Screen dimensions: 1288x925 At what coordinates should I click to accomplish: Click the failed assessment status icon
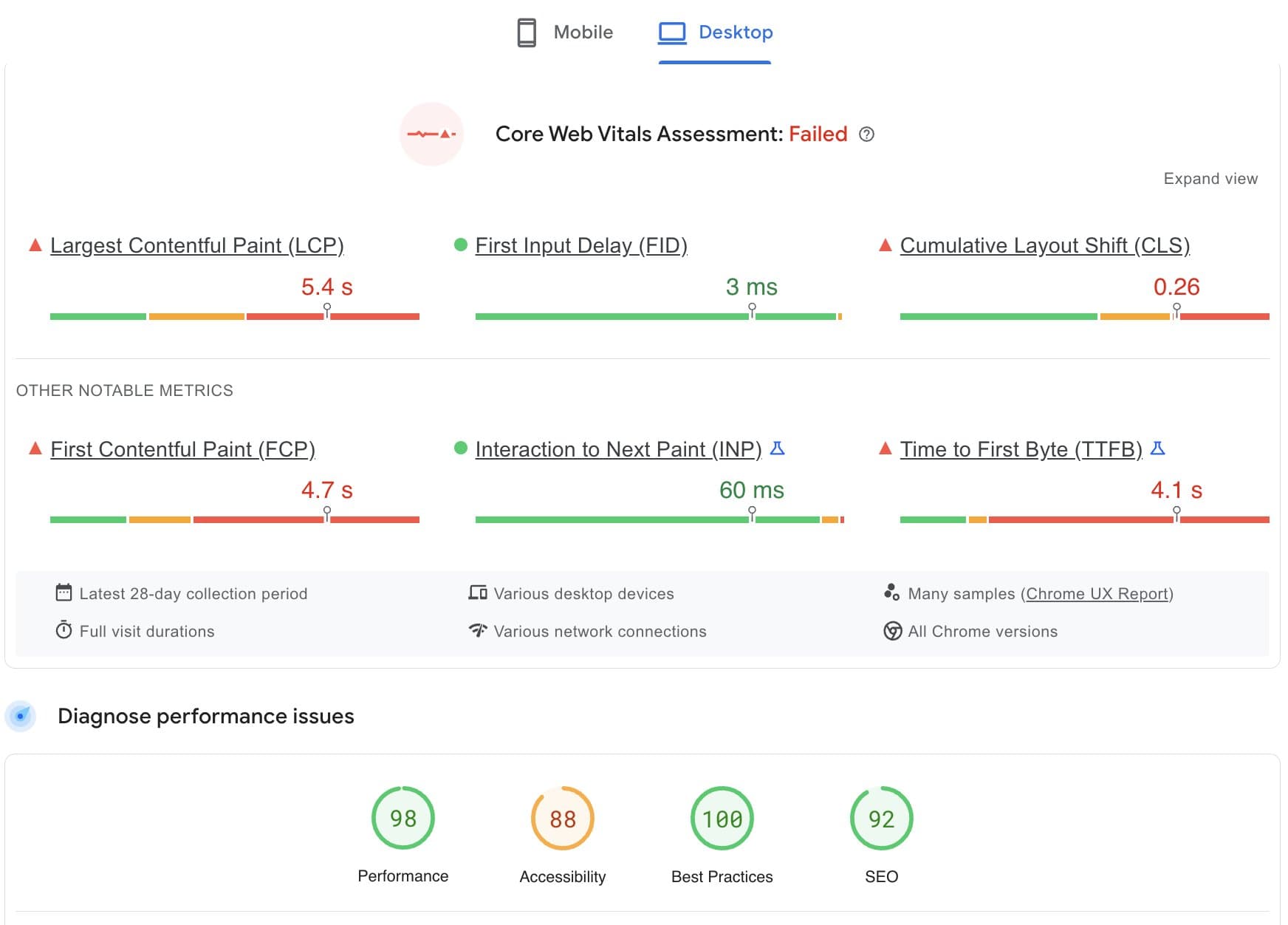(x=431, y=134)
